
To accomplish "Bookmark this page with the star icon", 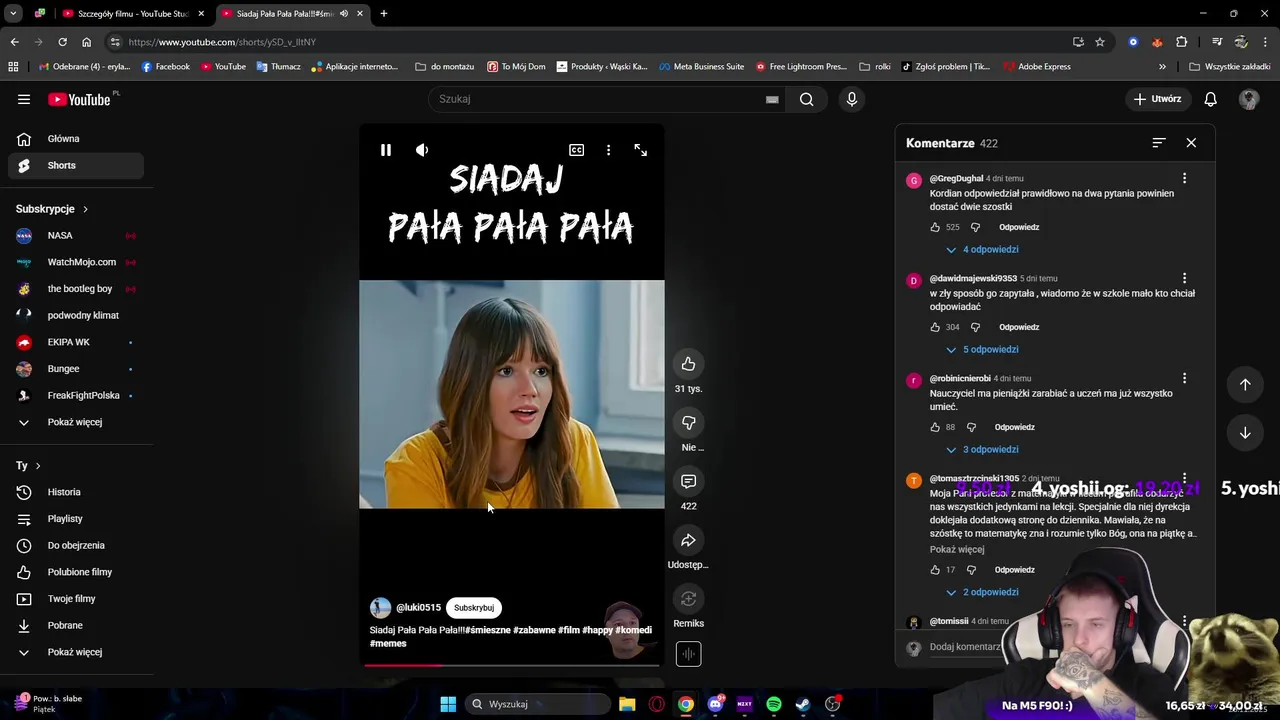I will point(1100,42).
